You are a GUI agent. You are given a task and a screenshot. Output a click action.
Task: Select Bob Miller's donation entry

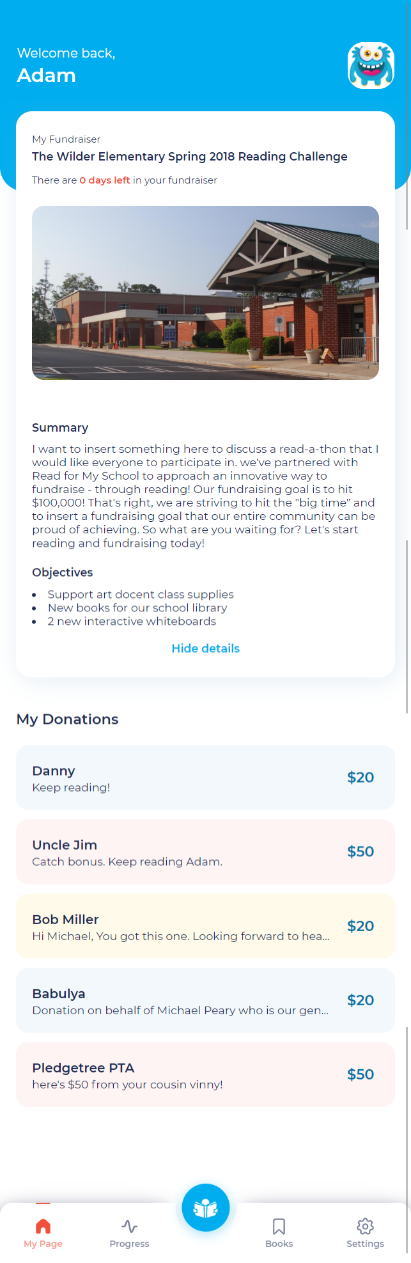click(x=206, y=926)
